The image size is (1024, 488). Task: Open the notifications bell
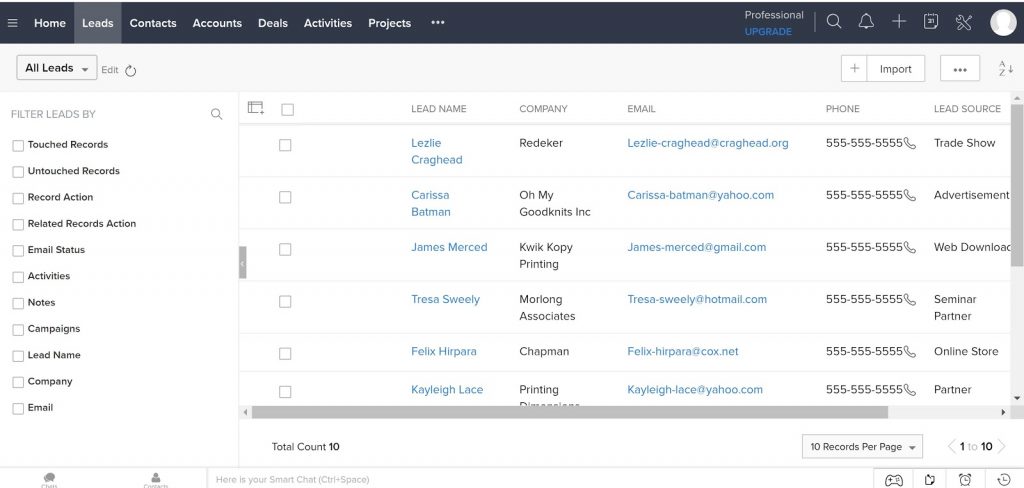tap(866, 22)
